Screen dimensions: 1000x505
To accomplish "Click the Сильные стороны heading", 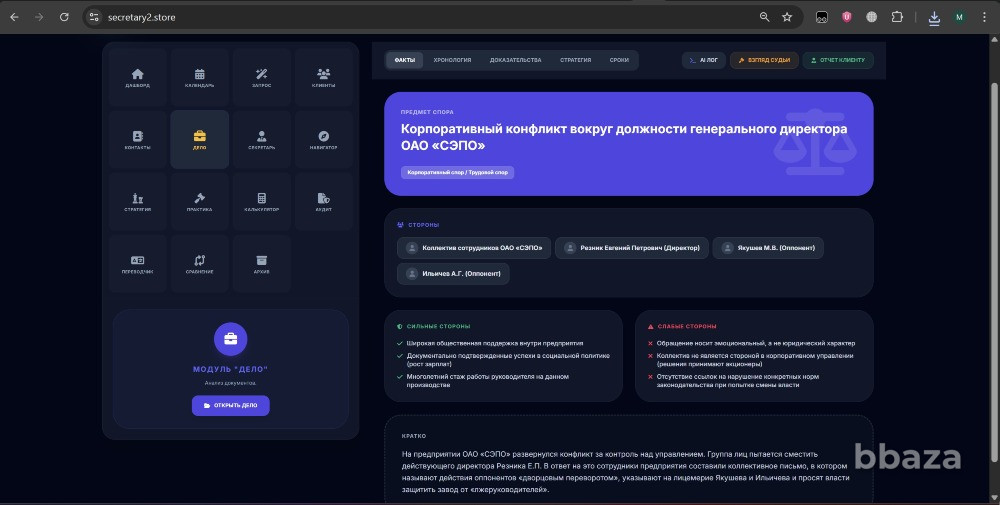I will 433,326.
